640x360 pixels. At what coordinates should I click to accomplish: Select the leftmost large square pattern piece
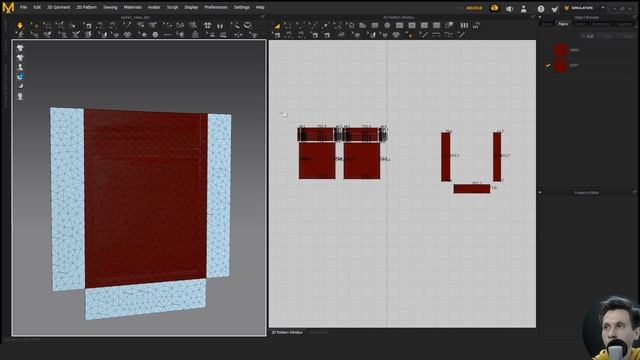coord(317,160)
